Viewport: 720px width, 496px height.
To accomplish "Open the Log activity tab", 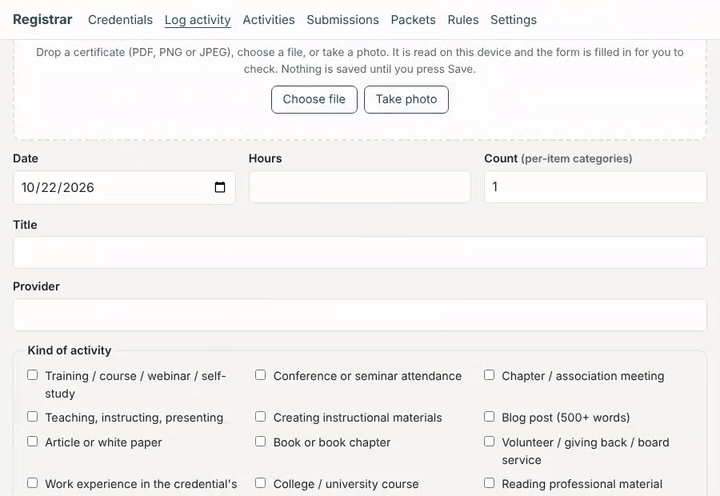I will (197, 20).
